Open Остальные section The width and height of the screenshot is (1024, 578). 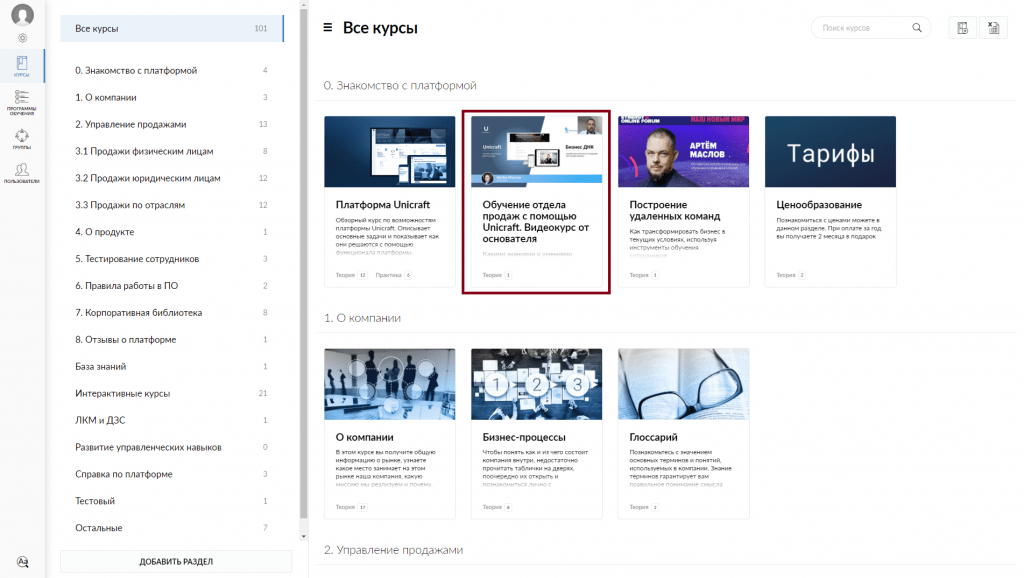[x=172, y=528]
